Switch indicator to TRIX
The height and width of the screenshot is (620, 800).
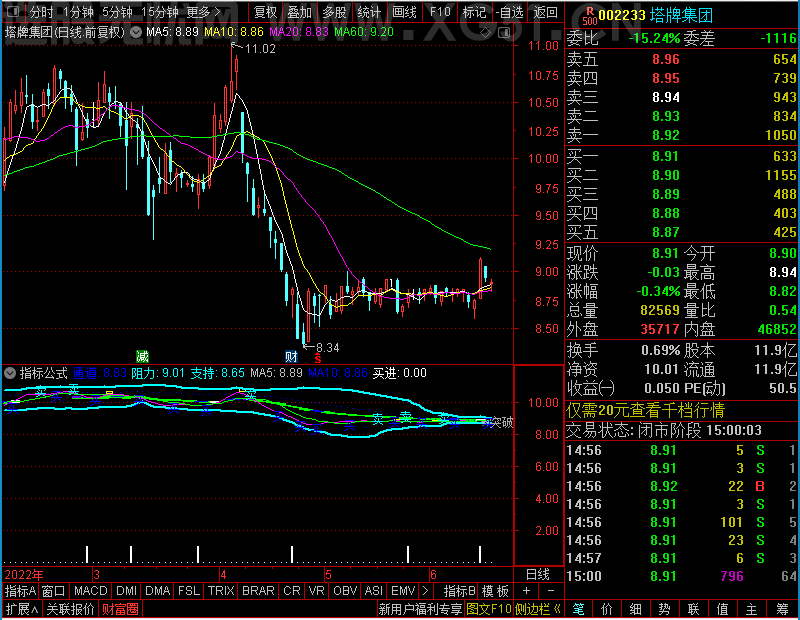[221, 591]
